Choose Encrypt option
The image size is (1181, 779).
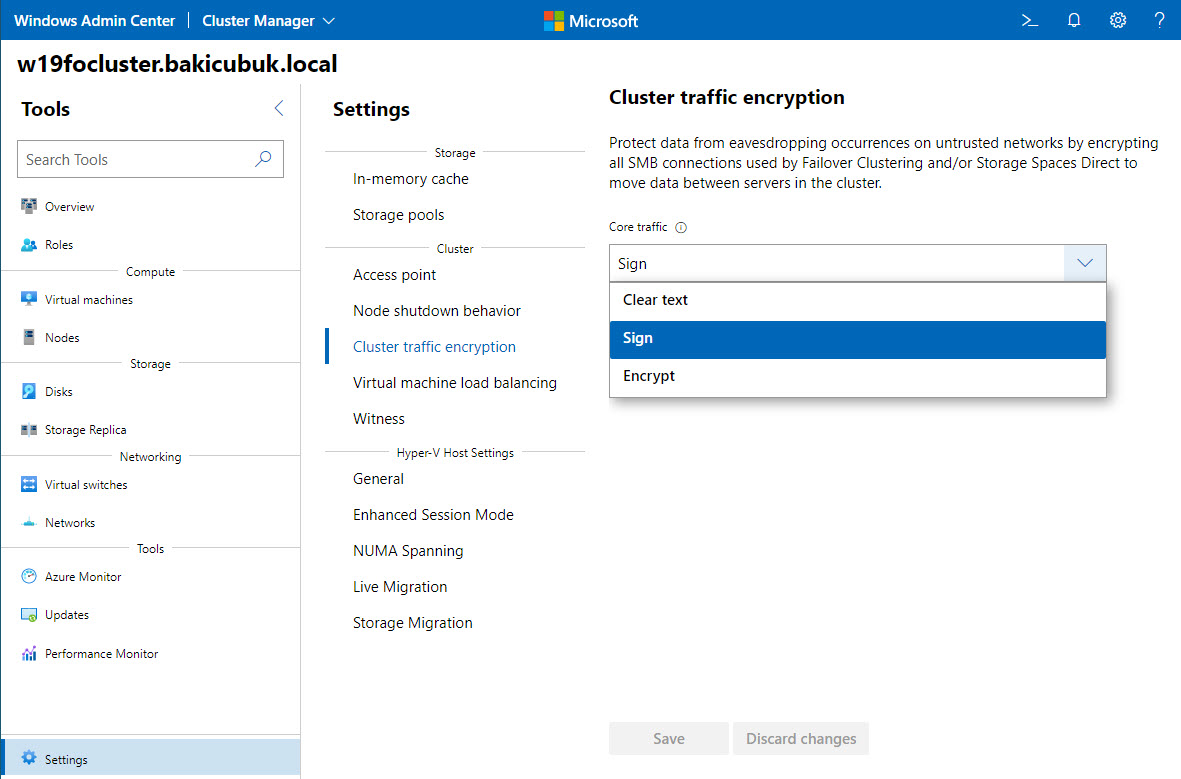pyautogui.click(x=858, y=376)
